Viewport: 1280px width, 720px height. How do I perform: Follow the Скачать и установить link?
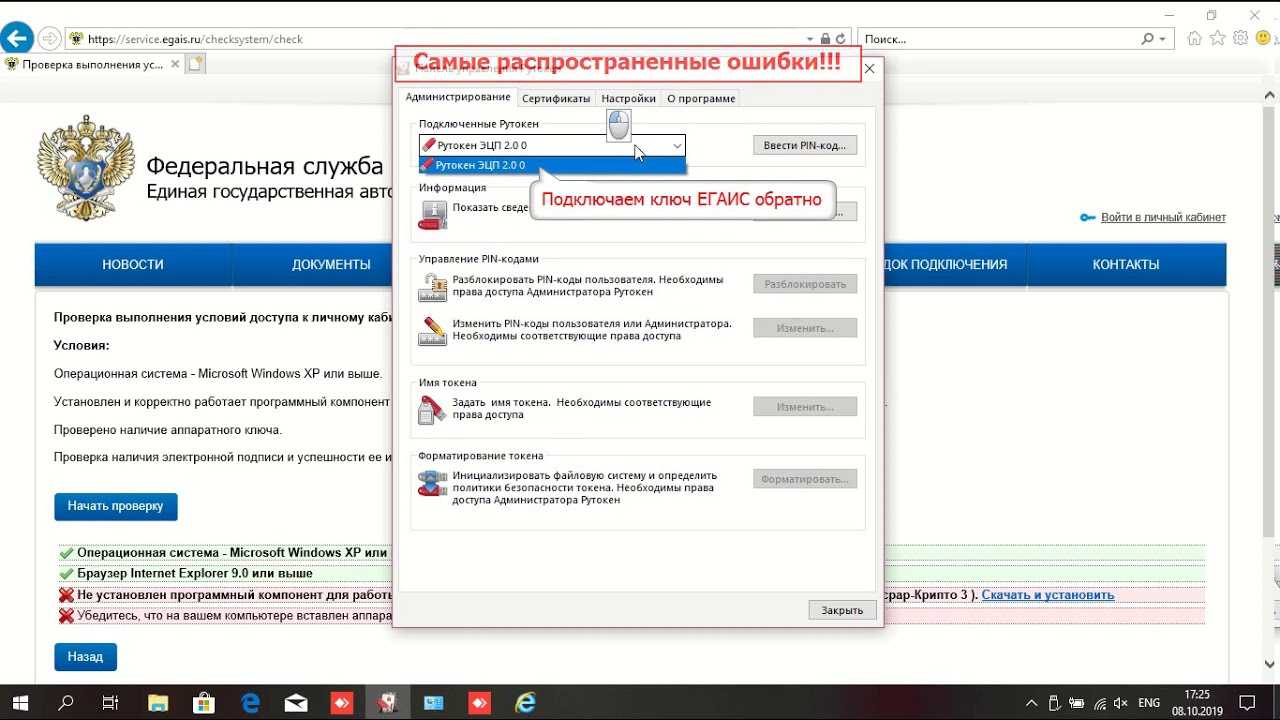[1048, 595]
